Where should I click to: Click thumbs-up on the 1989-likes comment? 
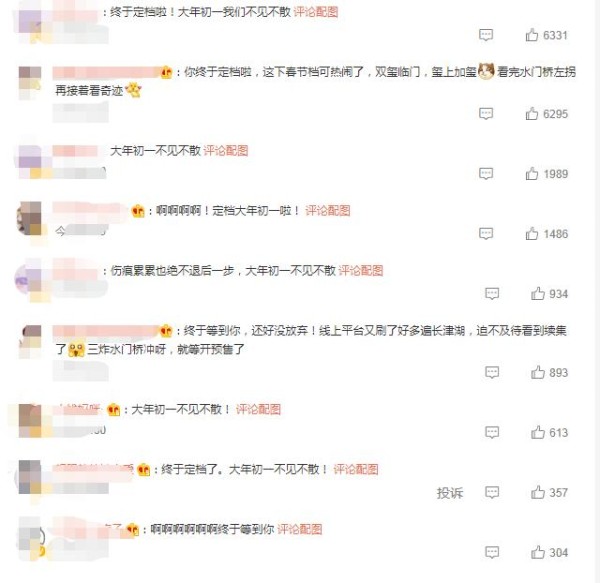(x=532, y=174)
